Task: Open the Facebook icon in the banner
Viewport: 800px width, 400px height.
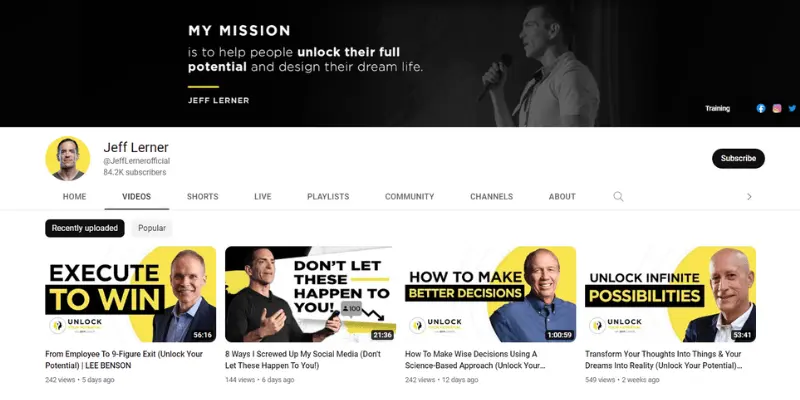Action: coord(761,108)
